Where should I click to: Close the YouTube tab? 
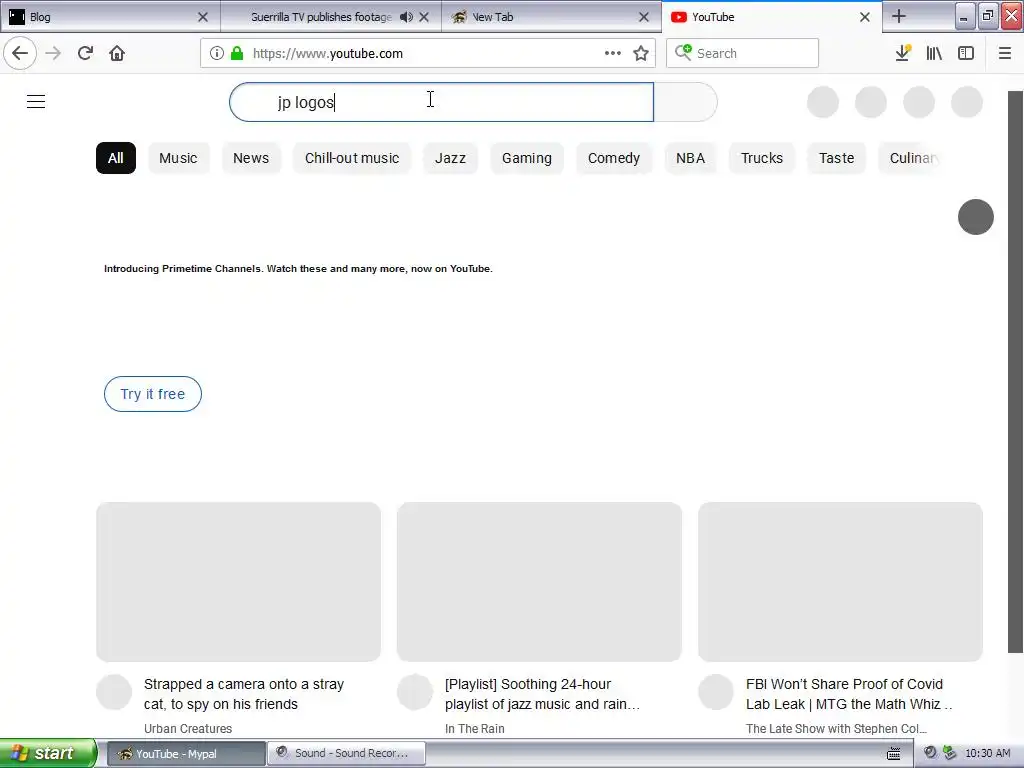pyautogui.click(x=865, y=17)
